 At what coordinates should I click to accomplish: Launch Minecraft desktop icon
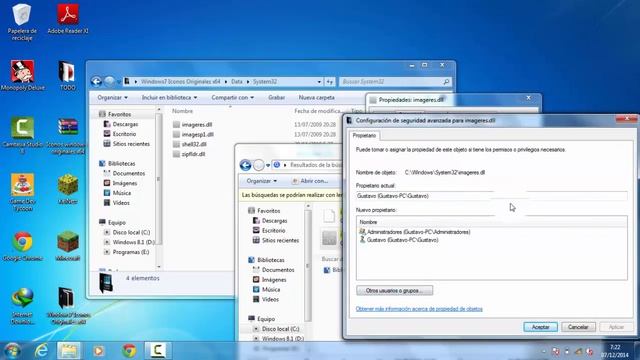(68, 246)
